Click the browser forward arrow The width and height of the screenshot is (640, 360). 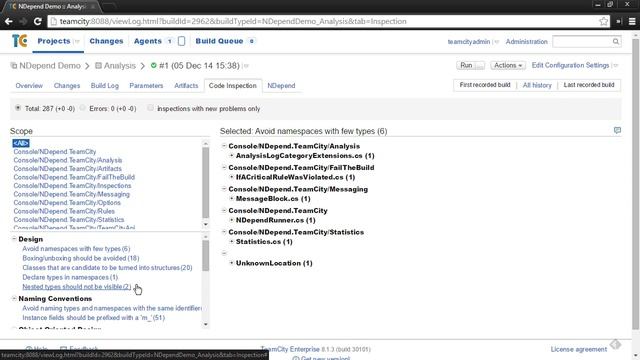[x=23, y=22]
